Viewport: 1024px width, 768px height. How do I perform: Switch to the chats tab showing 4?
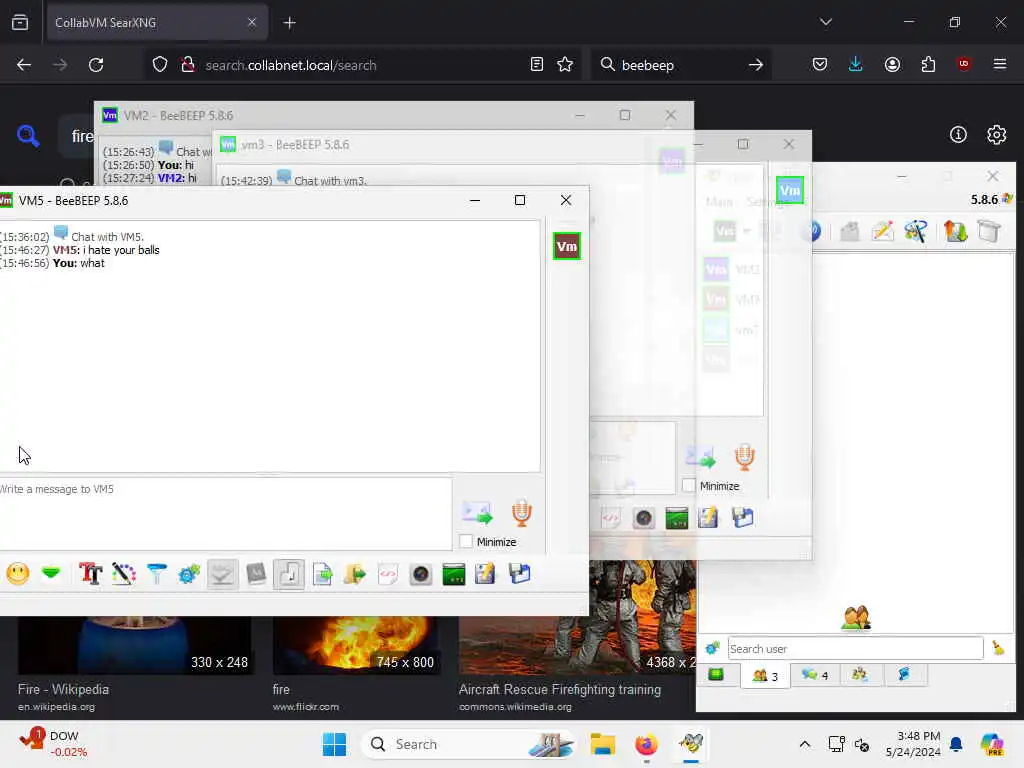[x=814, y=675]
